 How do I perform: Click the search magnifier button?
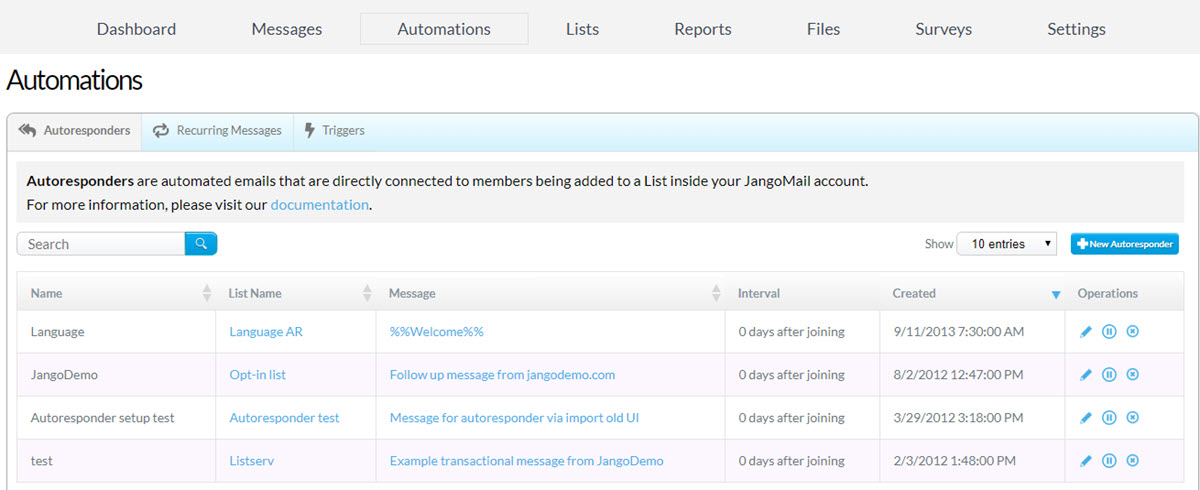(x=201, y=244)
